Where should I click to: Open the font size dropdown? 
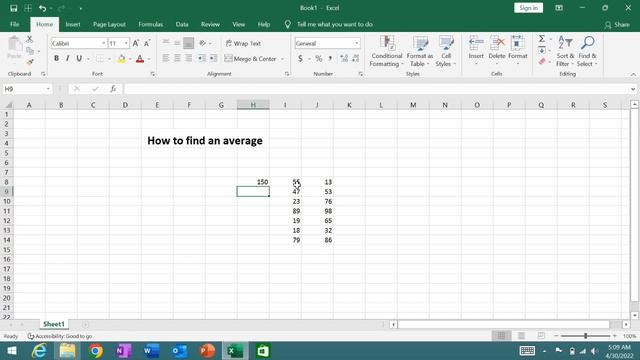pos(126,43)
